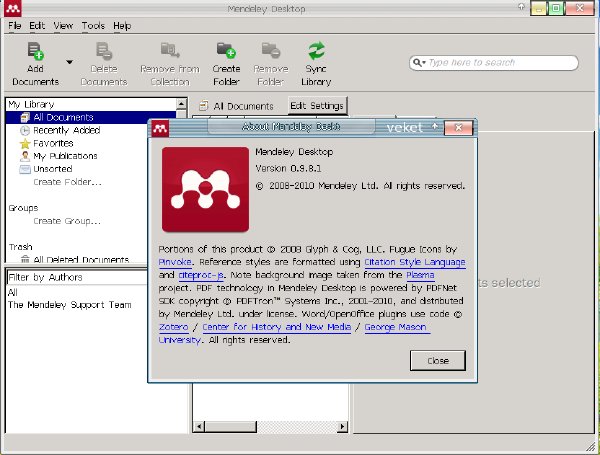This screenshot has height=455, width=600.
Task: Click the Create Folder toolbar icon
Action: point(226,51)
